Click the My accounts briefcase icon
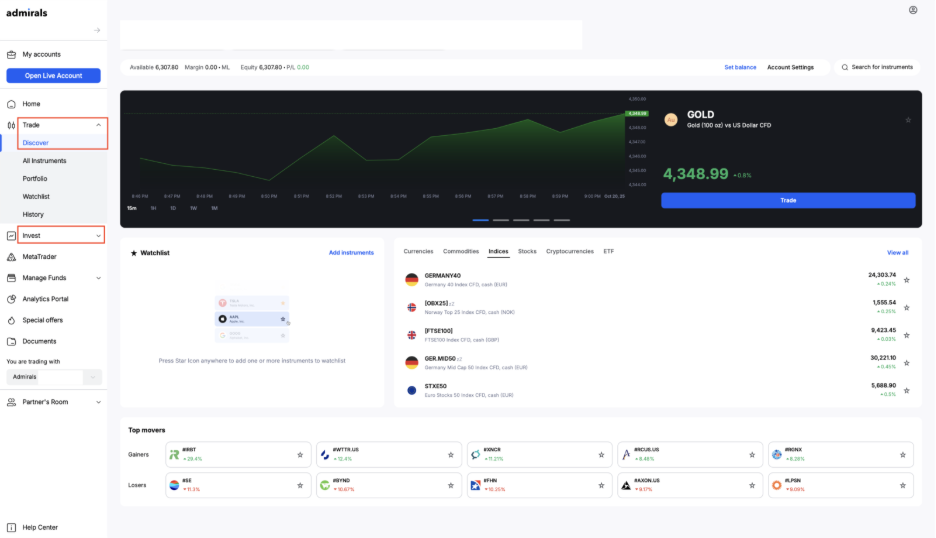Screen dimensions: 936x538 tap(11, 54)
